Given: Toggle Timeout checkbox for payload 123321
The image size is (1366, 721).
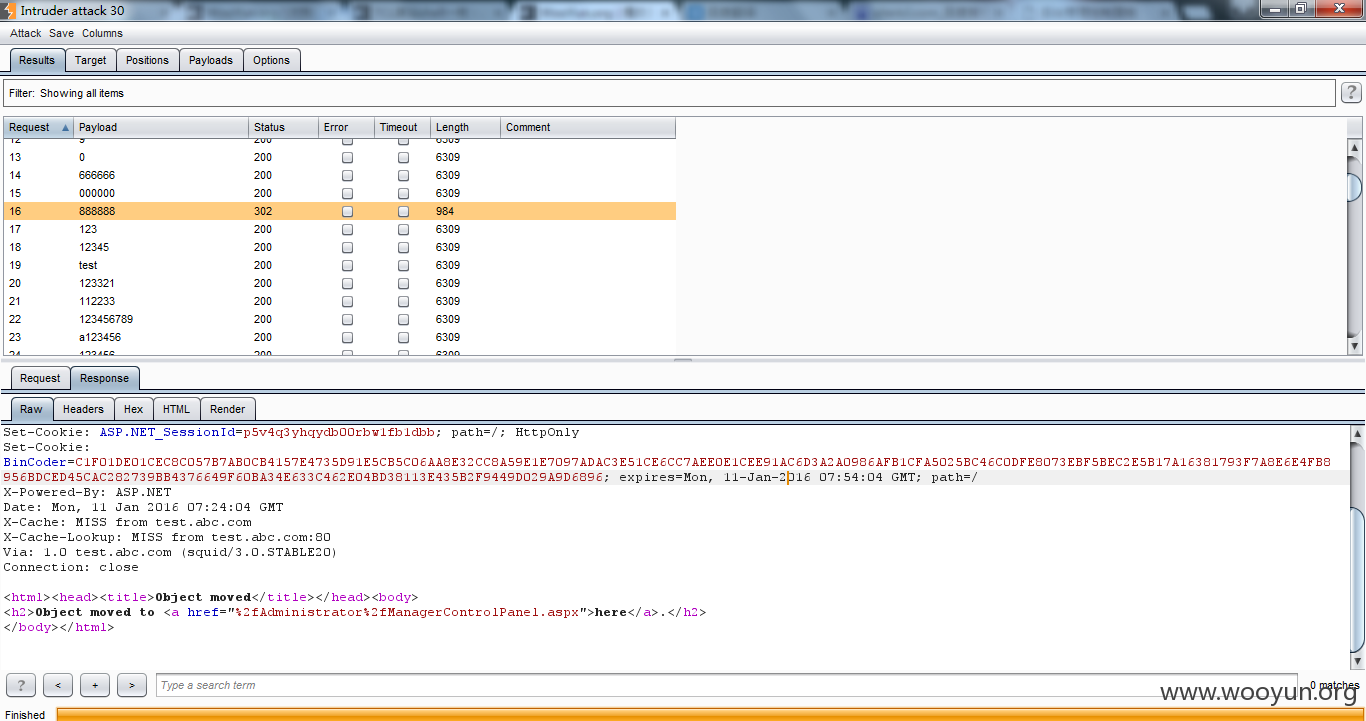Looking at the screenshot, I should pos(403,283).
